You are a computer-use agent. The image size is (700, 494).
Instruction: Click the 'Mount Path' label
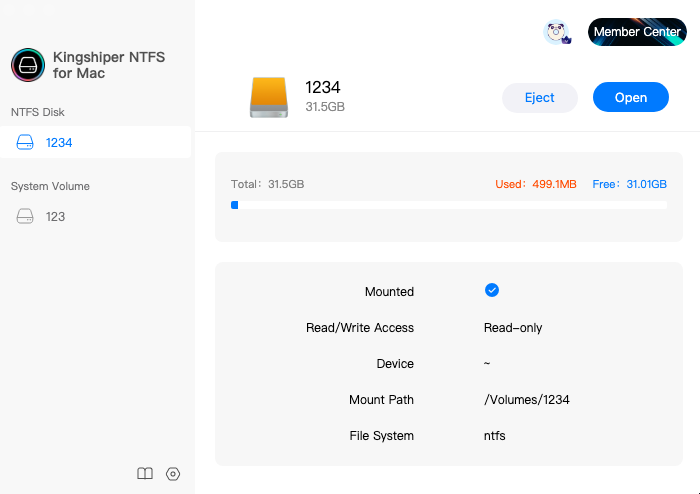381,399
